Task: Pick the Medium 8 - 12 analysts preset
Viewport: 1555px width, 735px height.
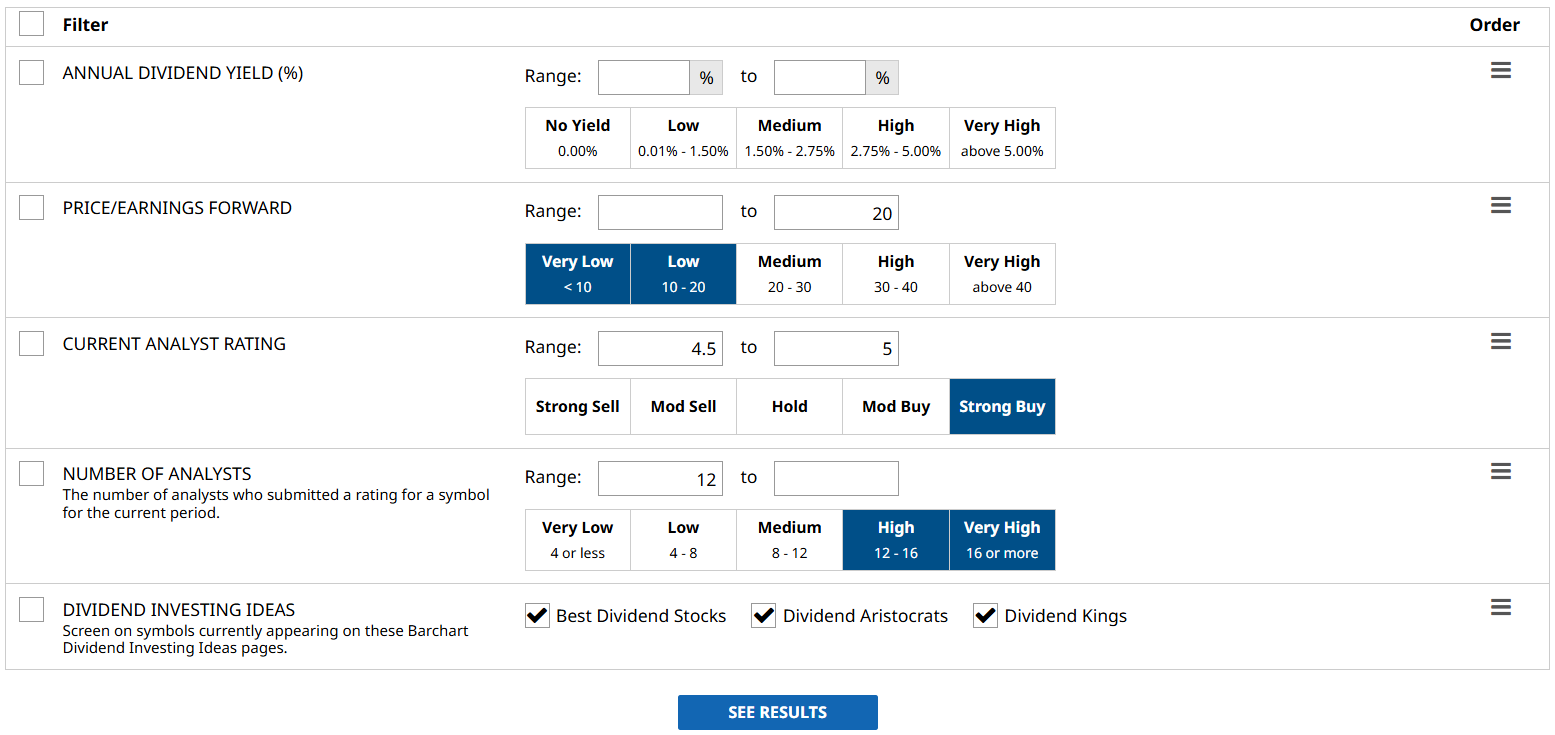Action: [x=789, y=540]
